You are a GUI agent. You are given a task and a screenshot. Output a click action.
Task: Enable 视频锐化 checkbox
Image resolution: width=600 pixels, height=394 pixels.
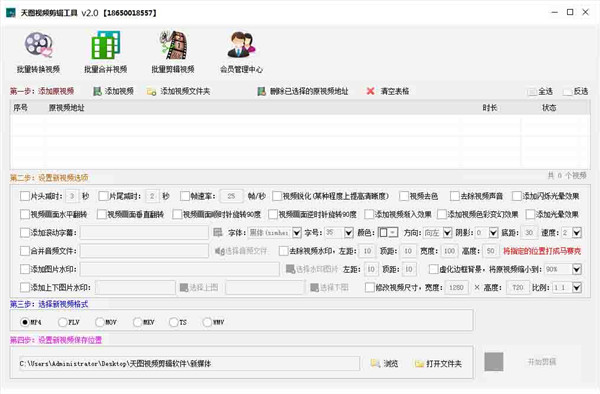click(277, 196)
